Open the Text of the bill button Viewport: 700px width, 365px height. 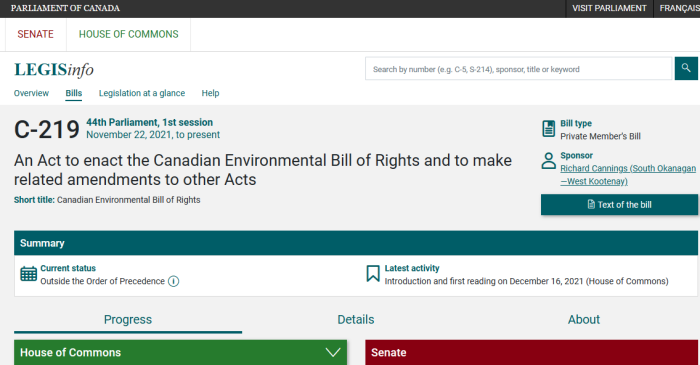pyautogui.click(x=619, y=204)
